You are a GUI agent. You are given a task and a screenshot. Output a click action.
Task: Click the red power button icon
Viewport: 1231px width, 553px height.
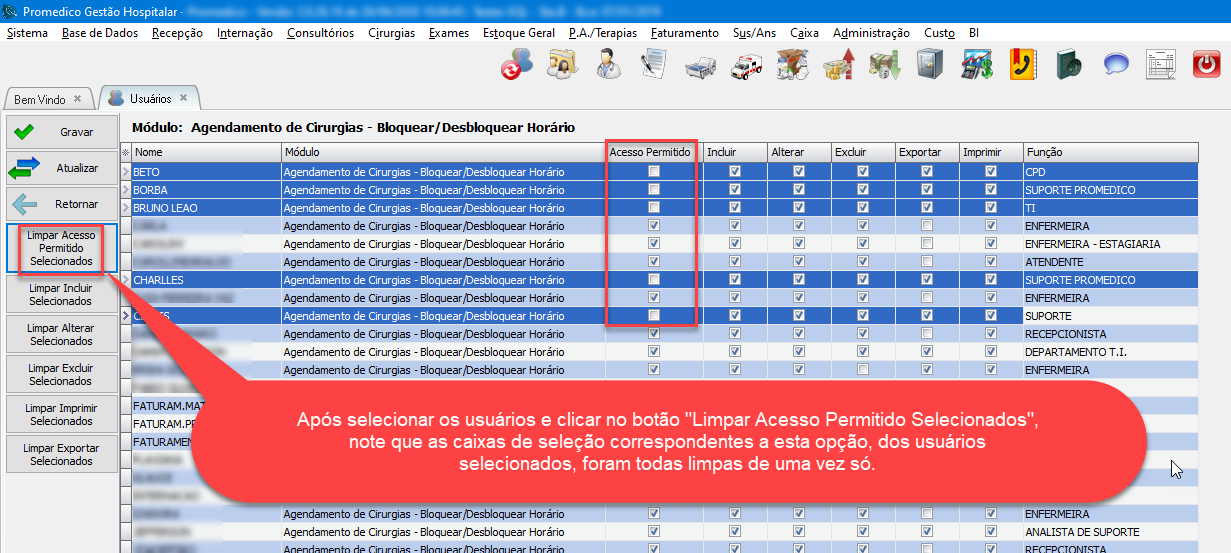[x=1208, y=66]
